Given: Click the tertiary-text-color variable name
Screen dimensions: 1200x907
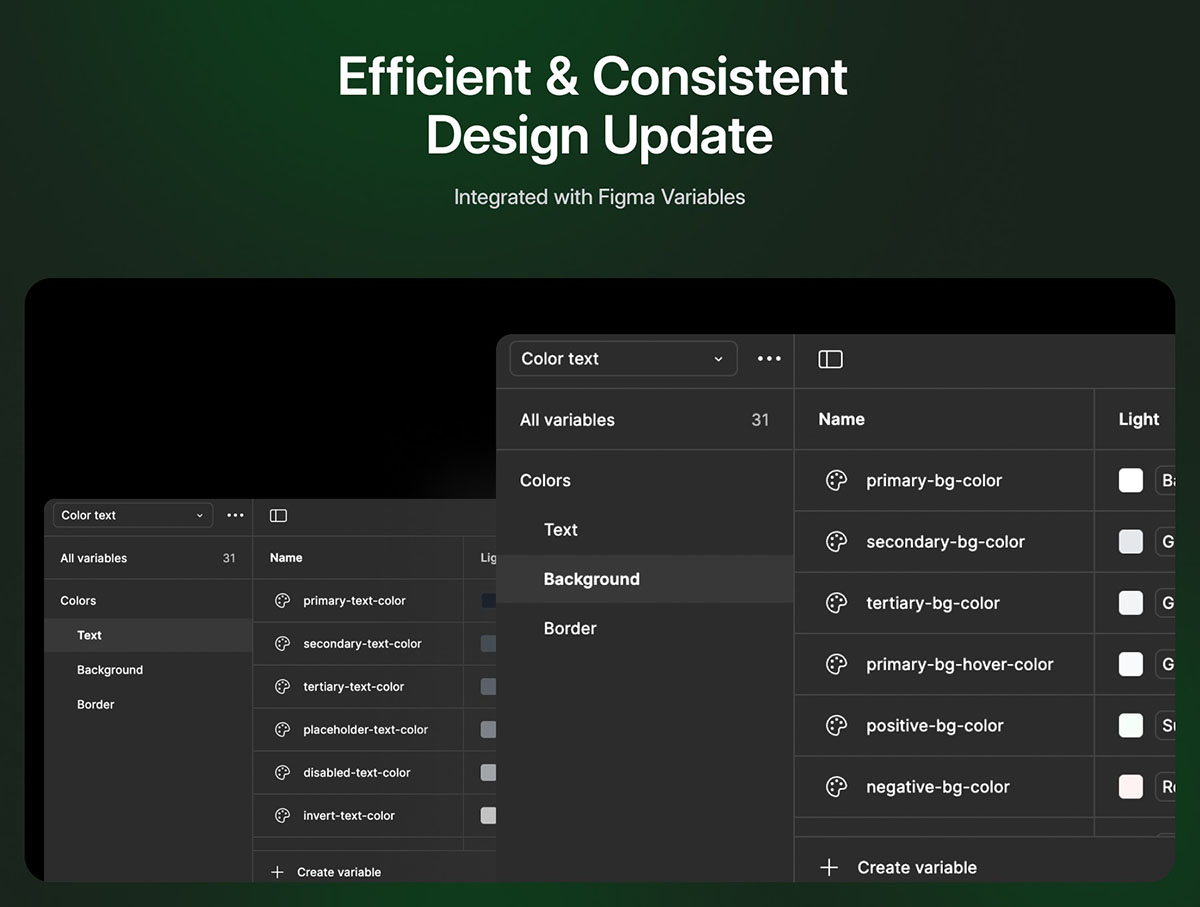Looking at the screenshot, I should click(354, 687).
